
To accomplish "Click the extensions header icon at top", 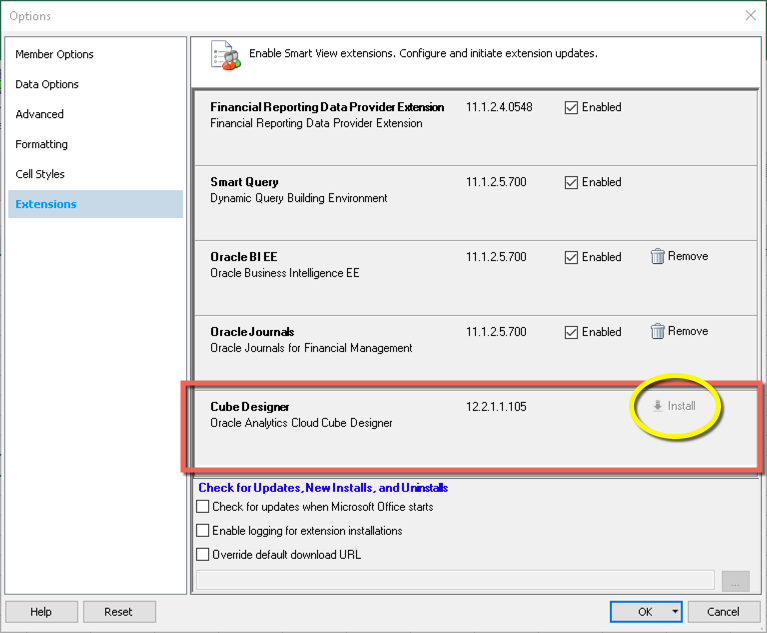I will pyautogui.click(x=225, y=55).
